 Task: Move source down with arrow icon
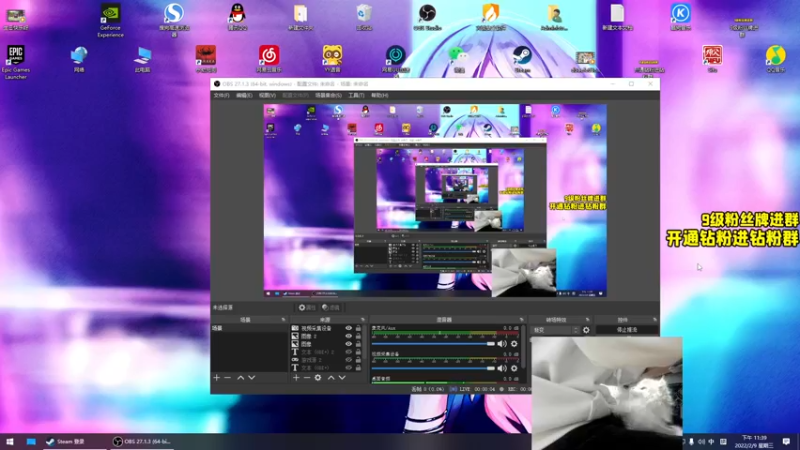[342, 378]
